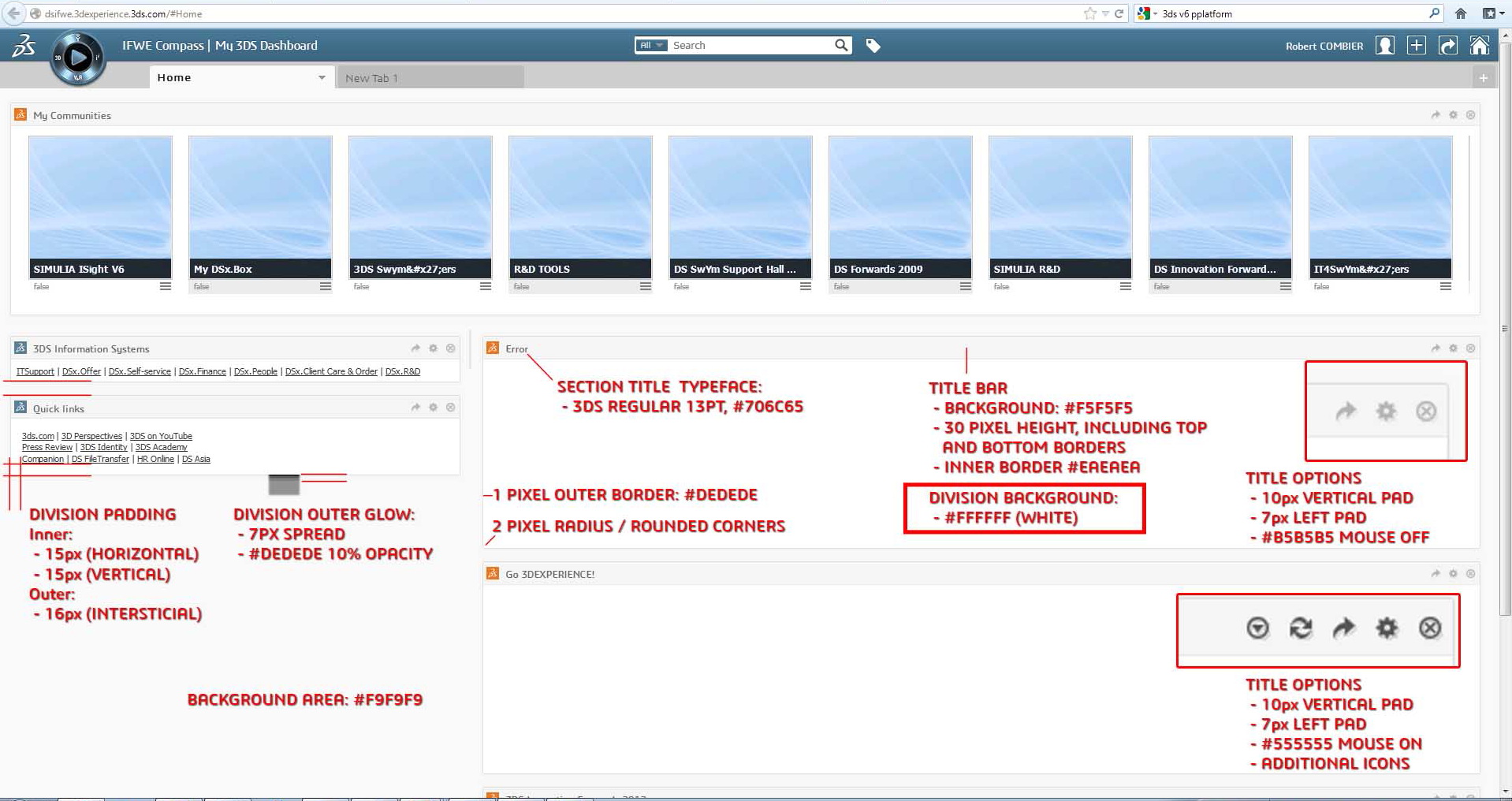Click the compass play button logo
Image resolution: width=1512 pixels, height=801 pixels.
77,58
